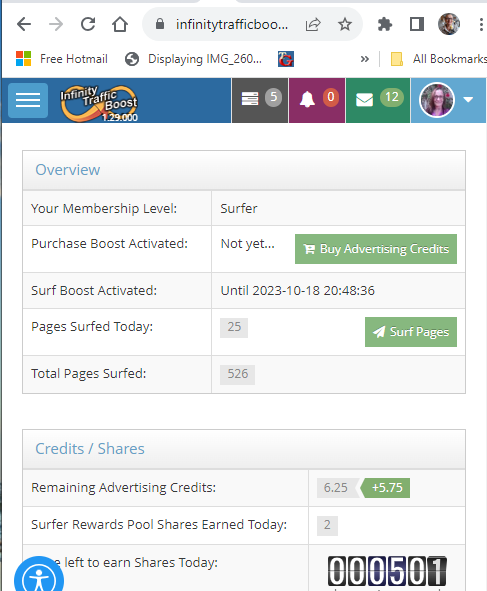Toggle the browser side panel

coord(417,24)
